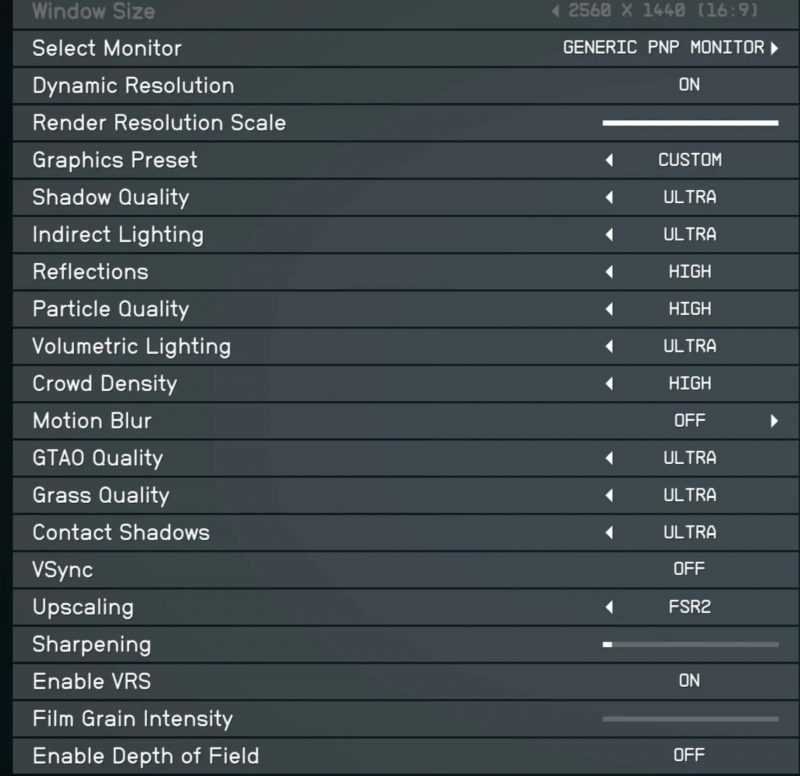Click the left arrow beside Graphics Preset

coord(608,160)
